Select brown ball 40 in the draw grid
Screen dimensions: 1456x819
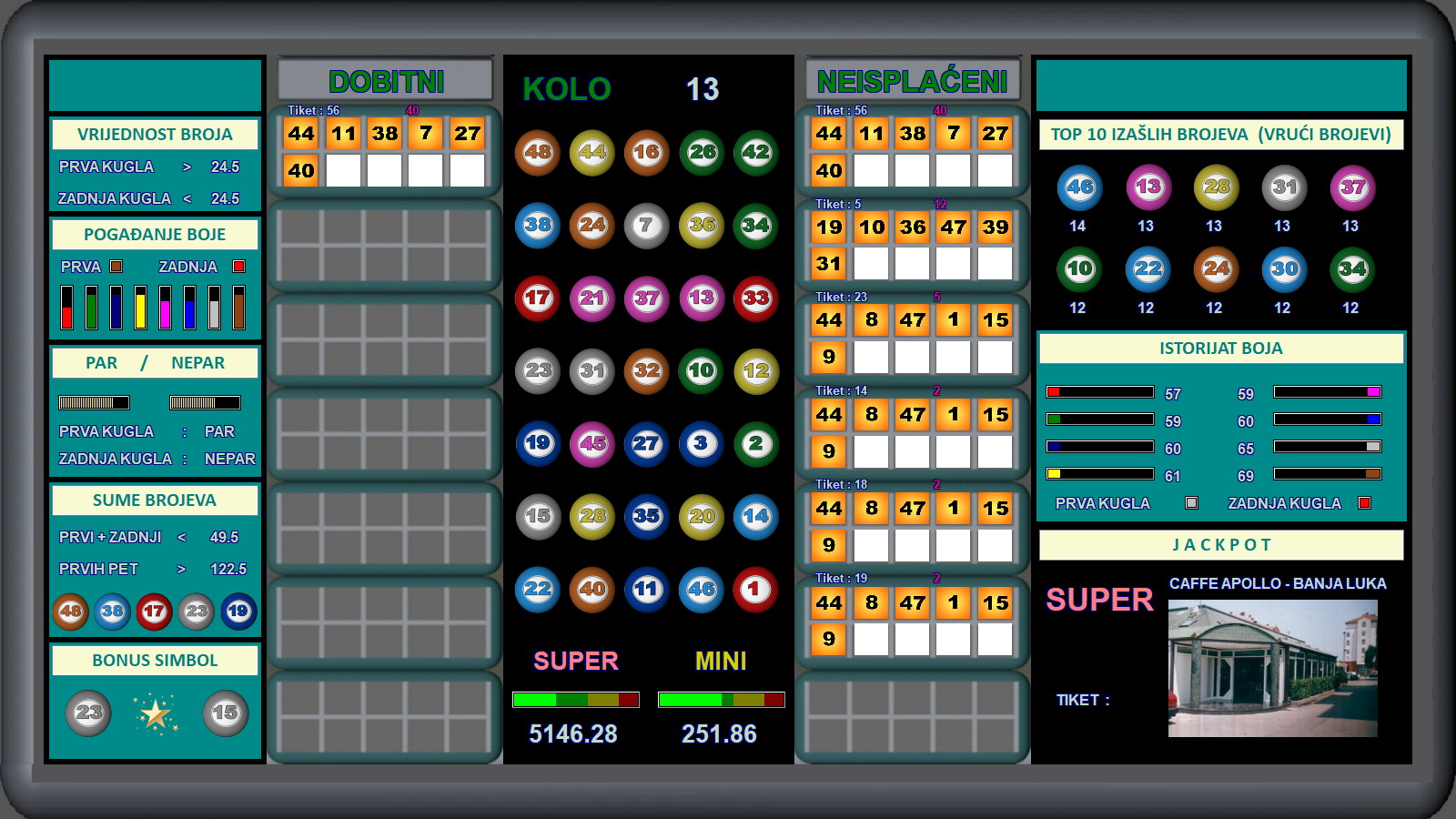coord(591,589)
